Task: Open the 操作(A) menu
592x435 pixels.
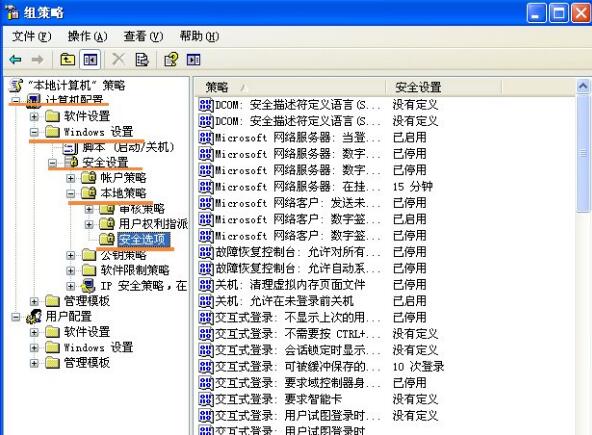Action: 88,36
